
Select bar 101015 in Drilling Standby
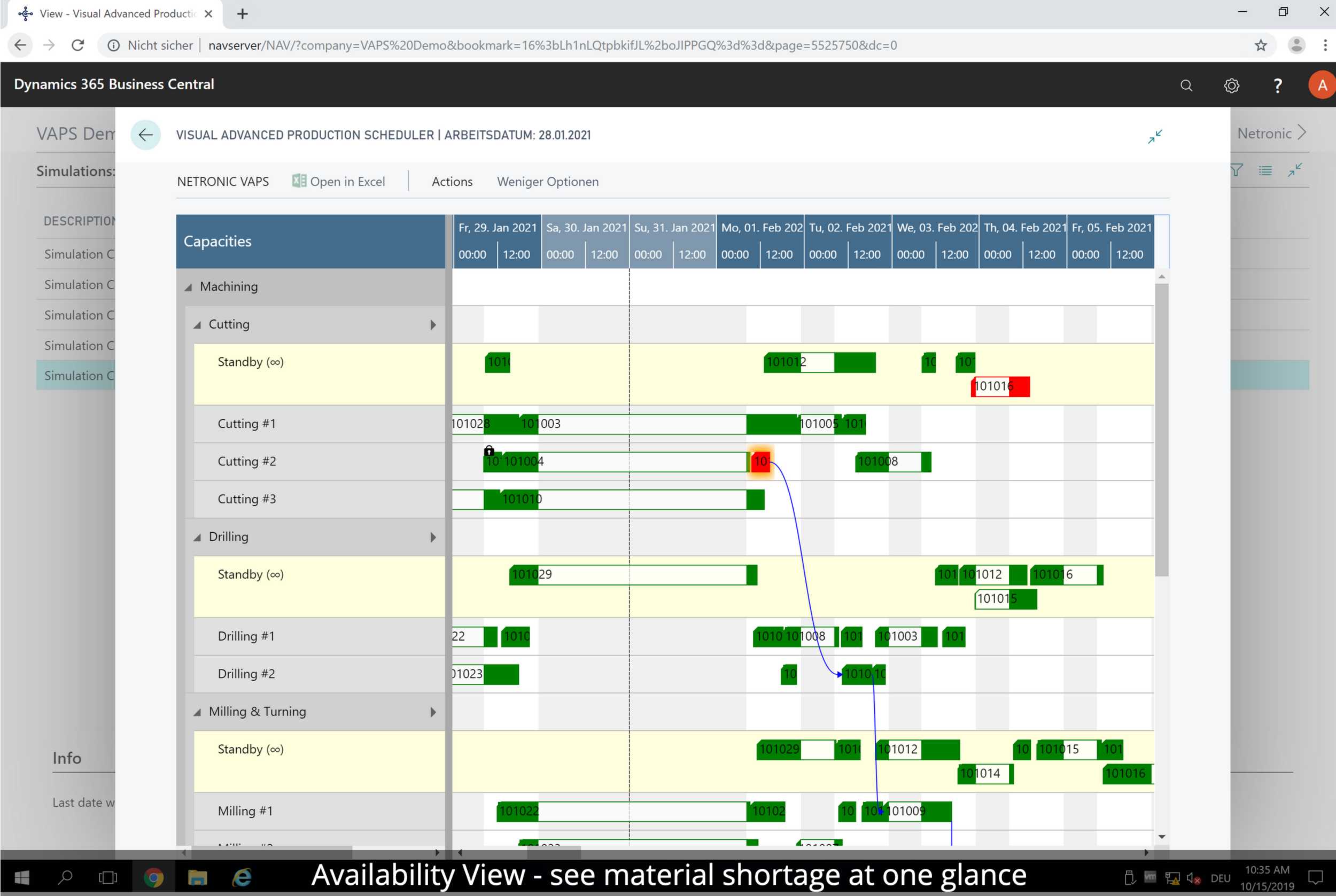point(1006,599)
